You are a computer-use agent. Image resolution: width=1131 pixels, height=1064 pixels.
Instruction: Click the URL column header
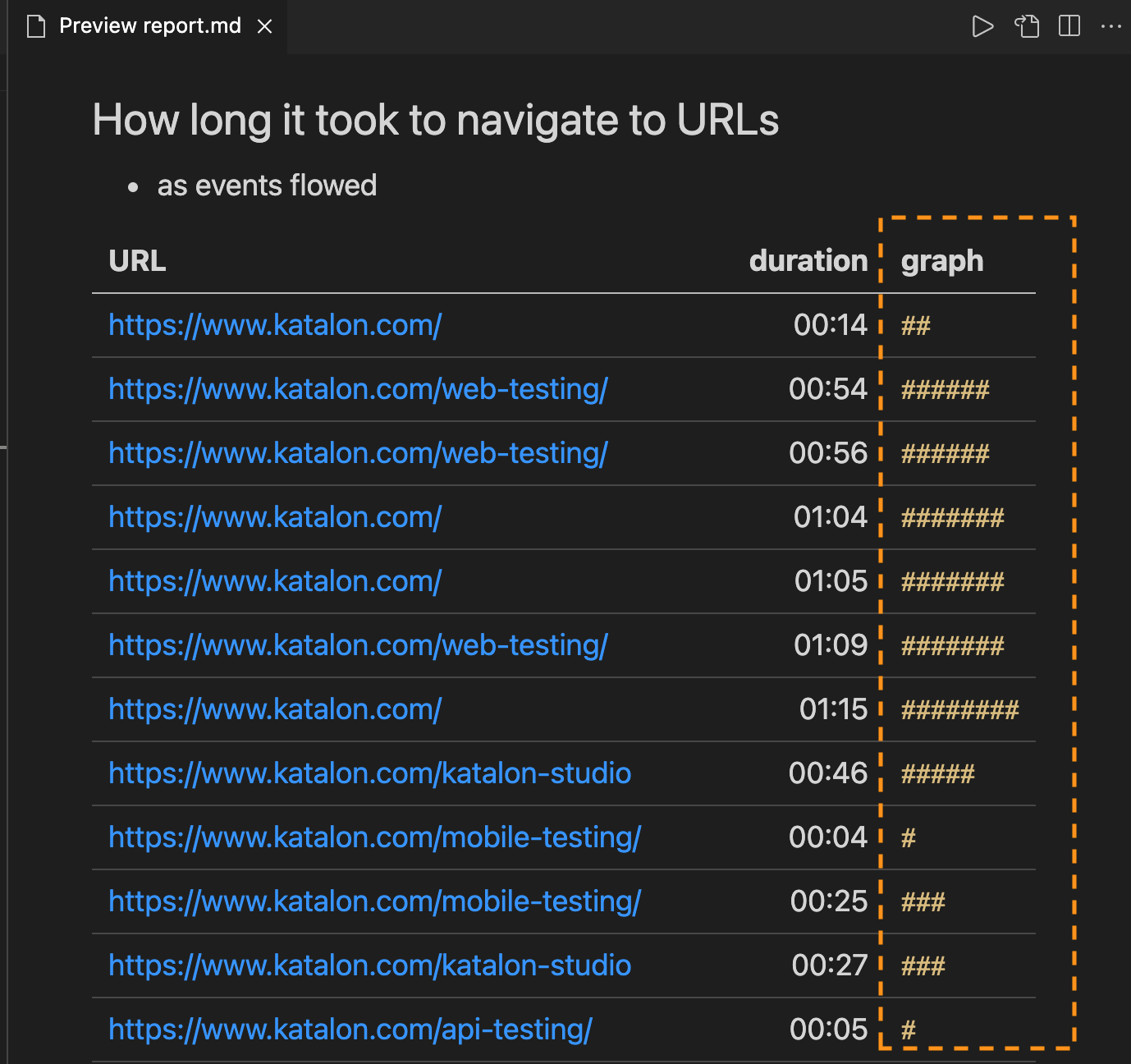136,260
